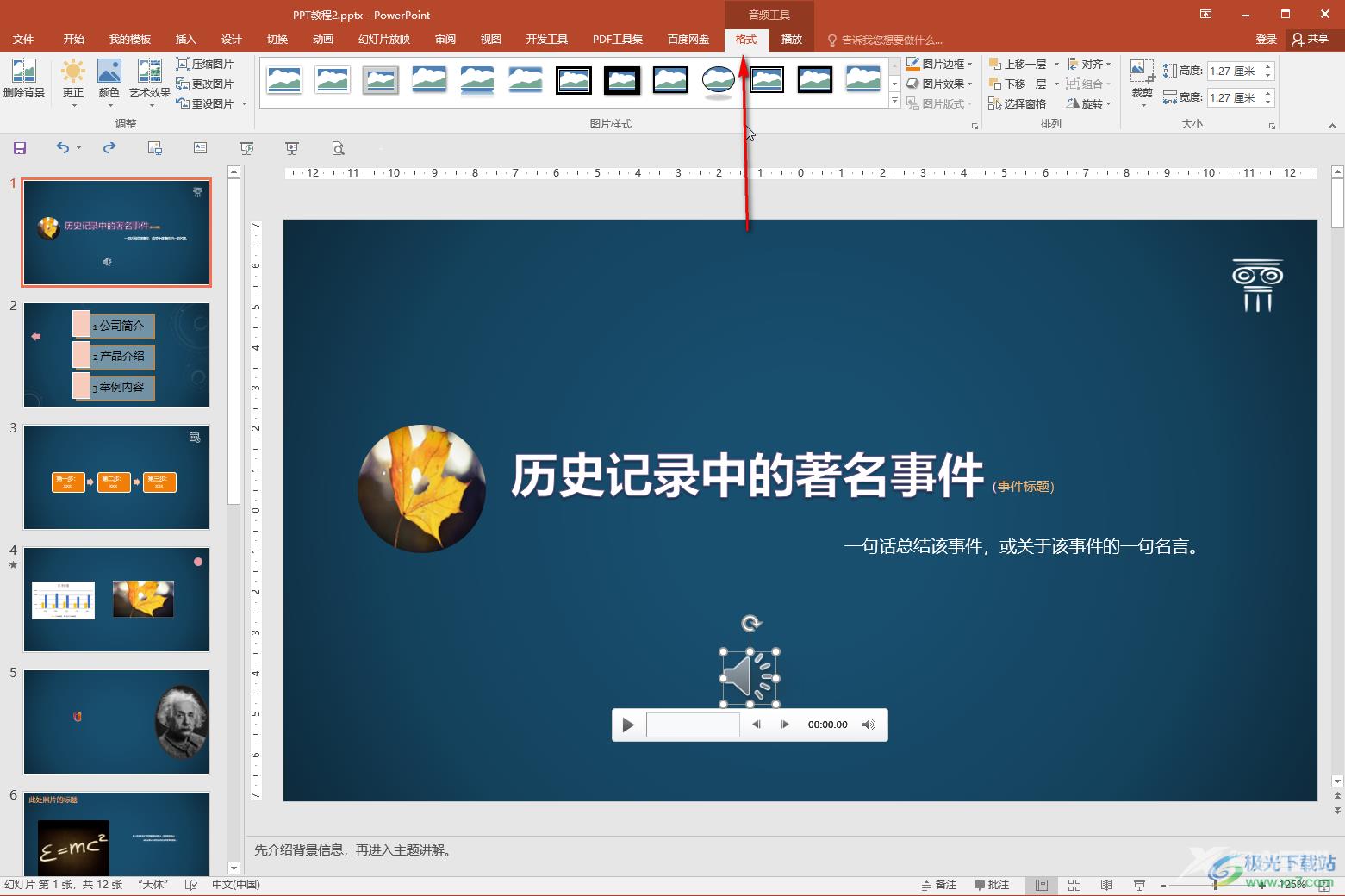Toggle the Notes (备注) pane
Screen dimensions: 1345x896
pyautogui.click(x=939, y=885)
